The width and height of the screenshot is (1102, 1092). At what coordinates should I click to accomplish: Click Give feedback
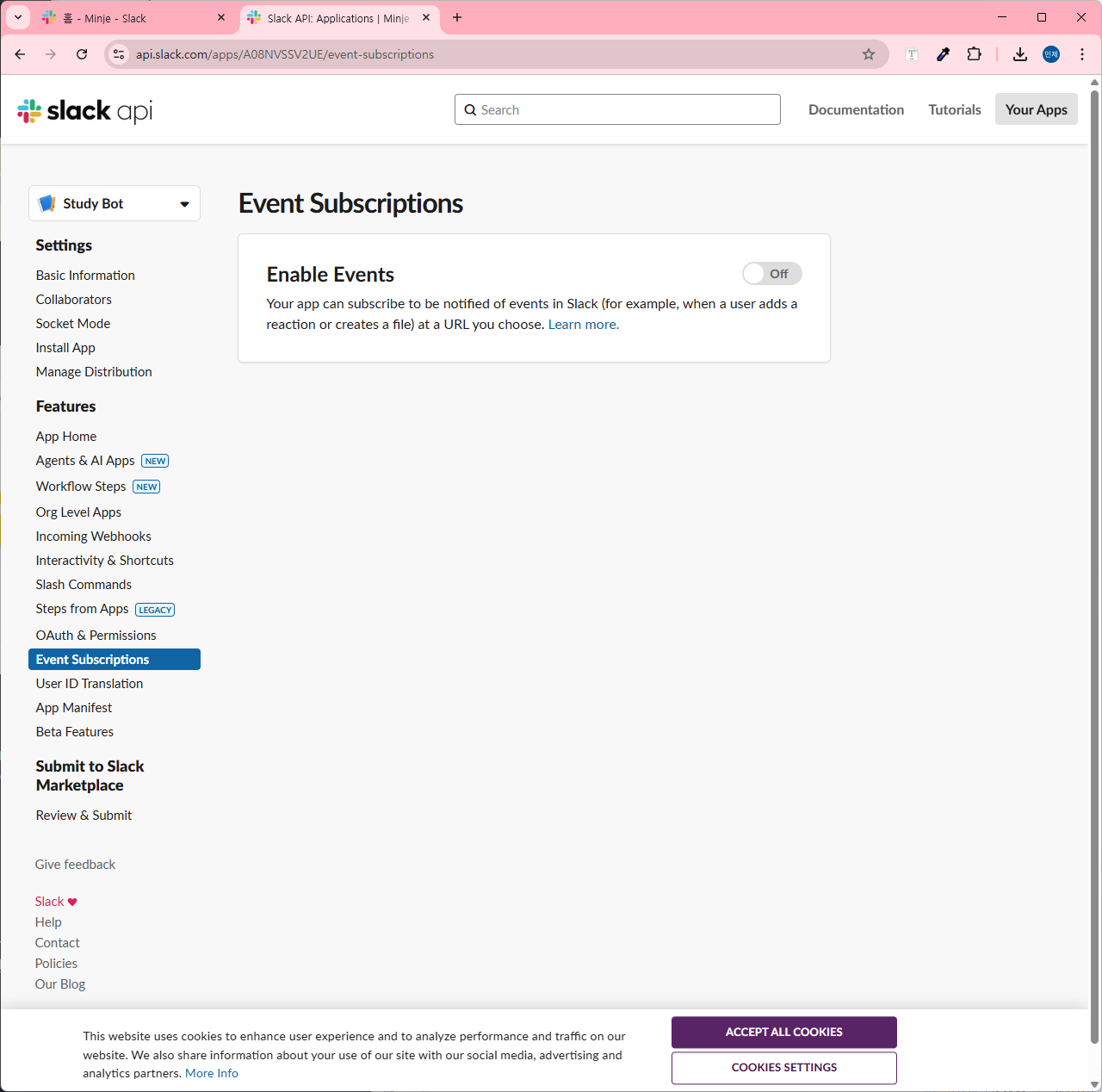click(x=75, y=865)
